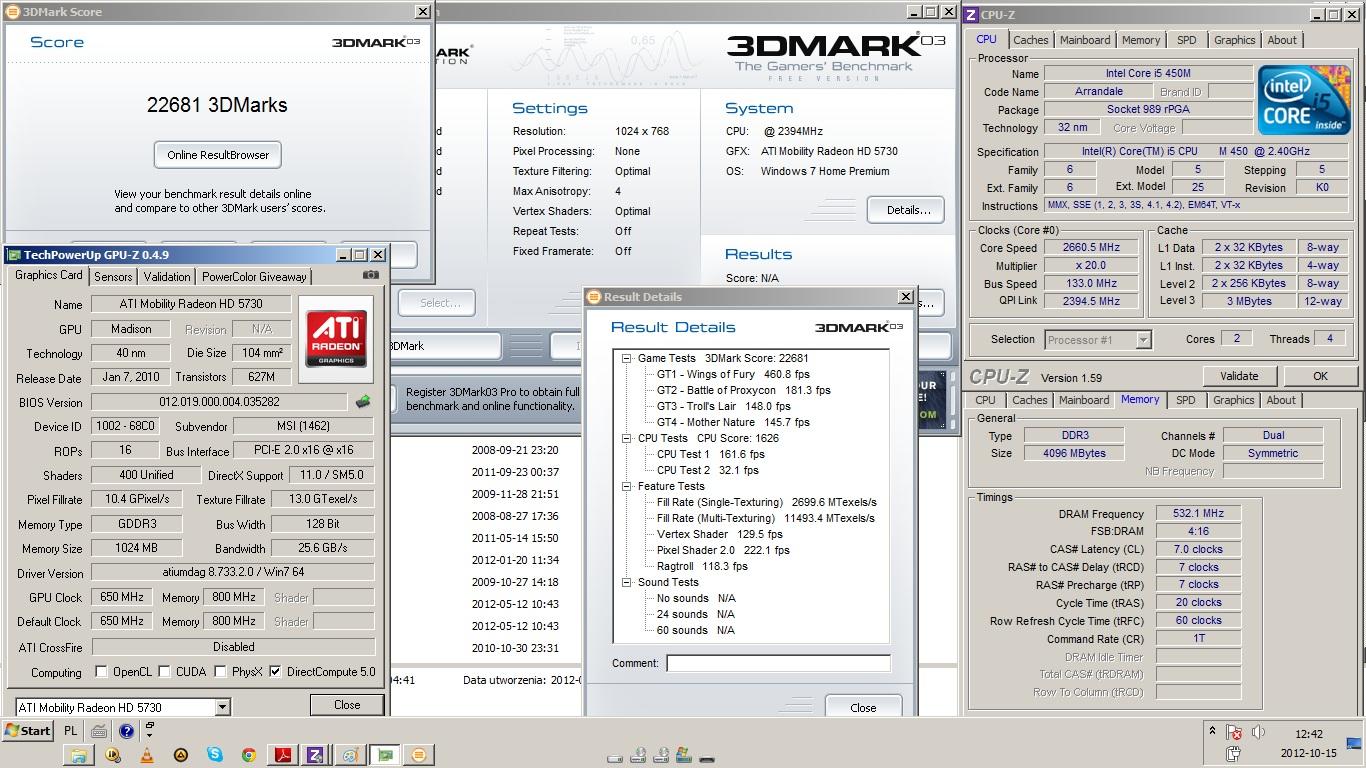Click the blue help question mark icon

tap(127, 731)
